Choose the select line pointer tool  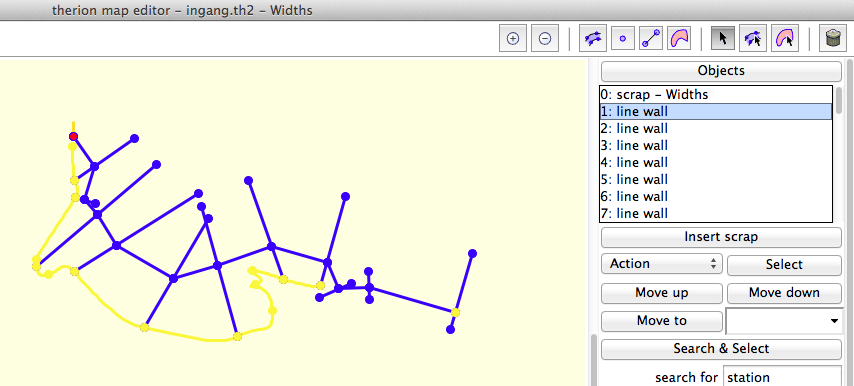tap(753, 39)
